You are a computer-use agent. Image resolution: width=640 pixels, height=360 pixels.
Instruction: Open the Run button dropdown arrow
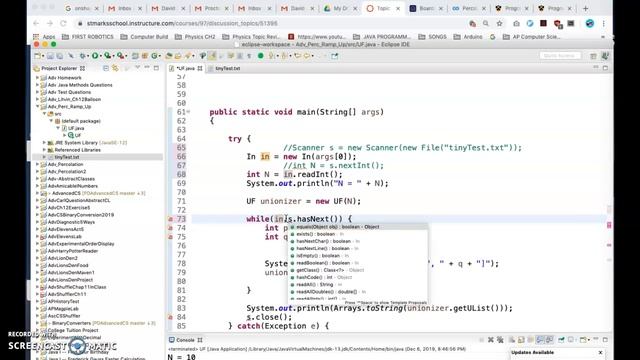pyautogui.click(x=100, y=56)
